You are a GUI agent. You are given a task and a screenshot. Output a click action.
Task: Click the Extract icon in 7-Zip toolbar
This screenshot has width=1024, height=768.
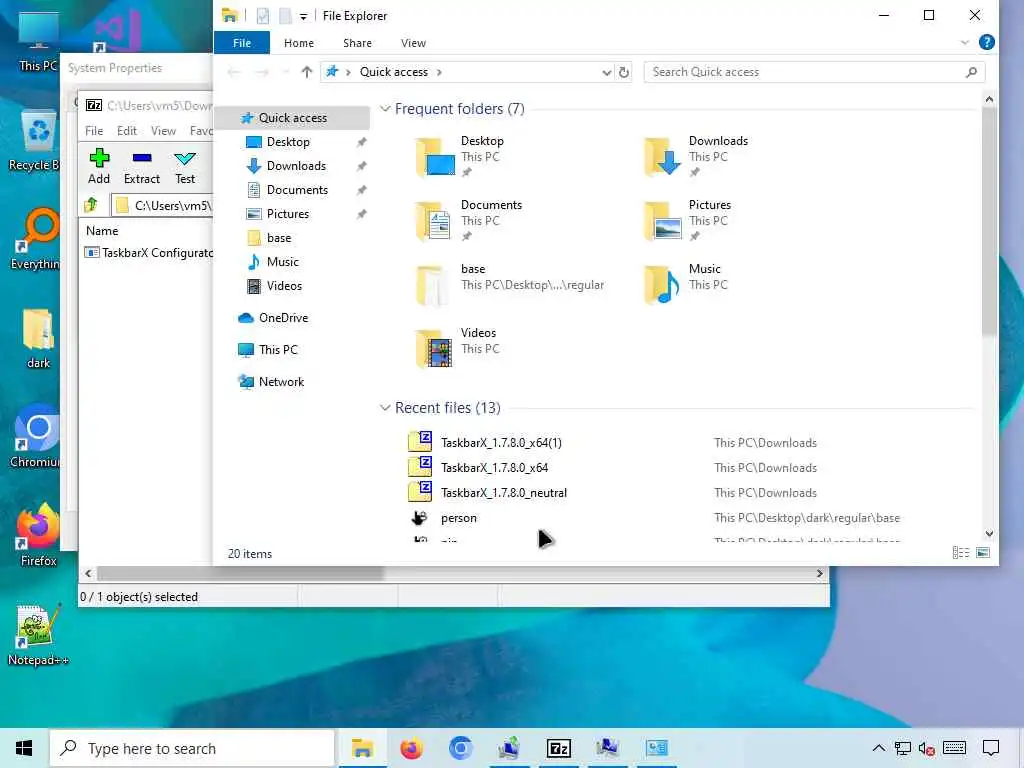[x=142, y=166]
